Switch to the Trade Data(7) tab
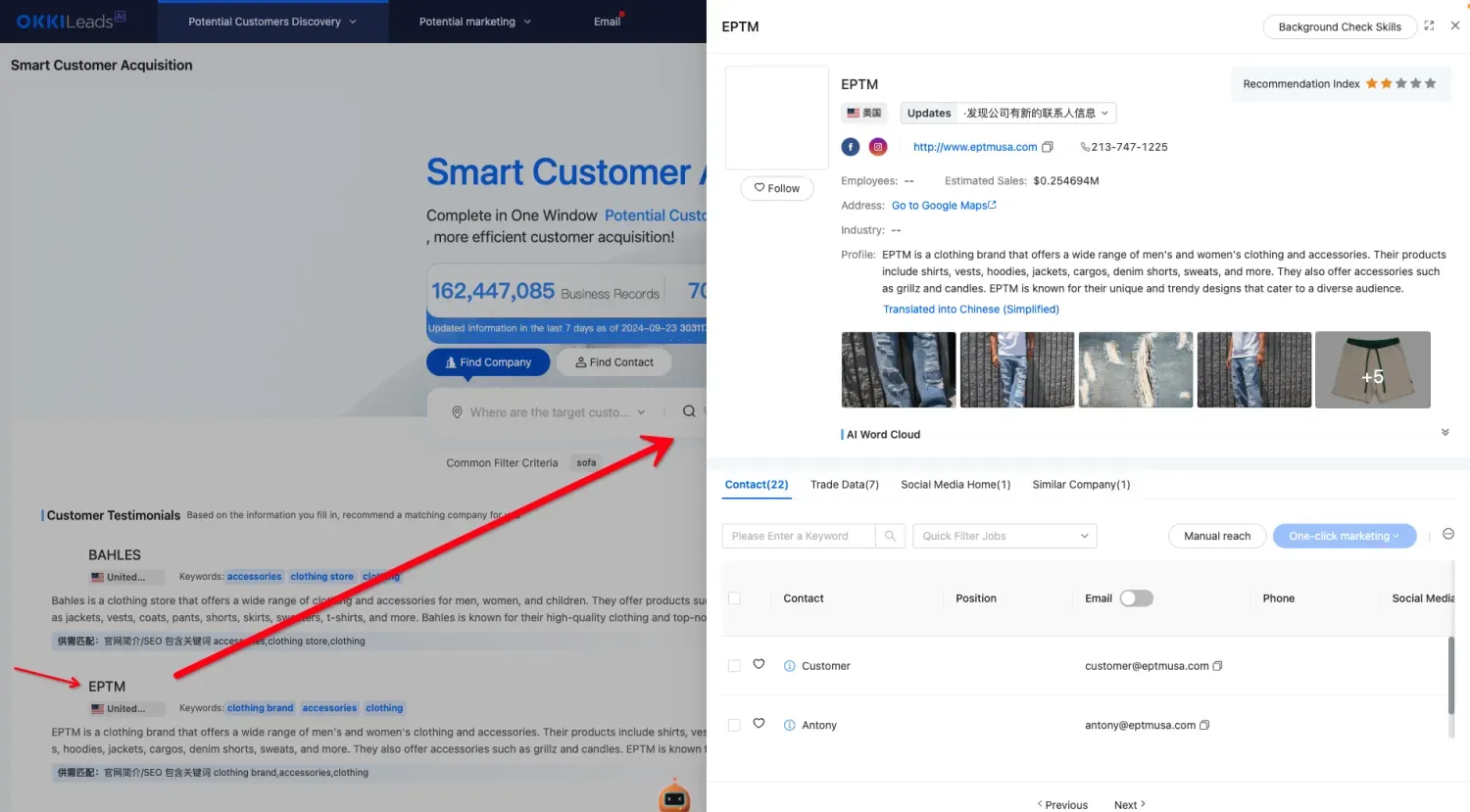The image size is (1470, 812). tap(845, 485)
